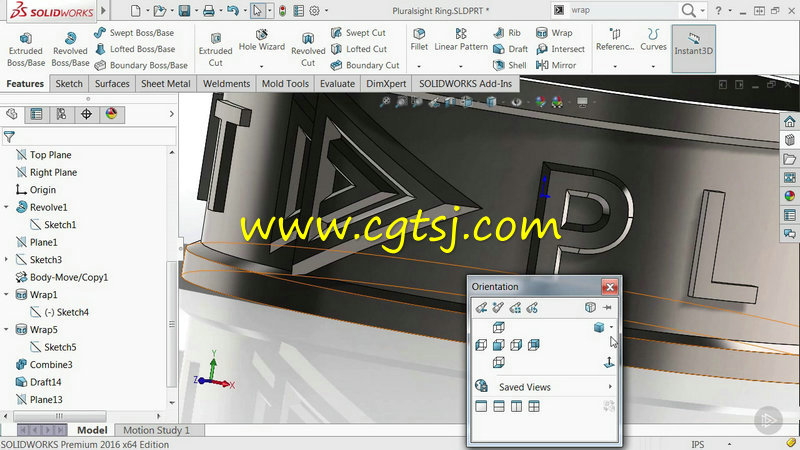Select the Mirror feature tool
Screen dimensions: 800x450
(556, 65)
